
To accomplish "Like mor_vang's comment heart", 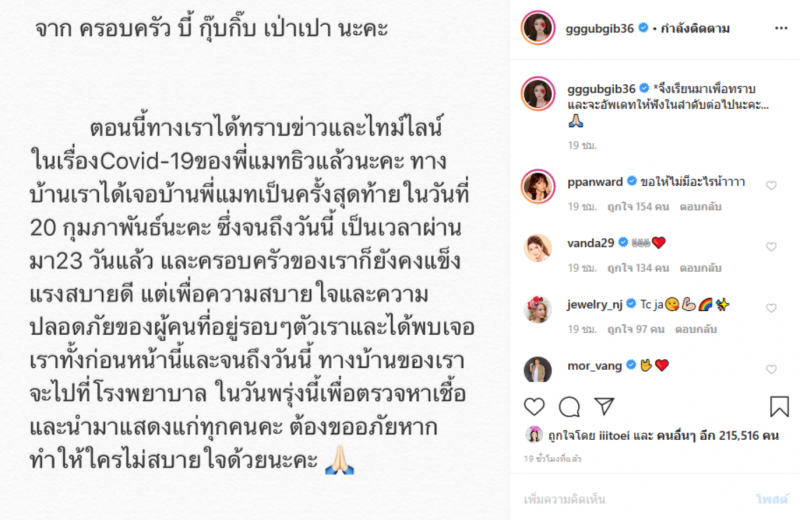I will click(x=771, y=369).
